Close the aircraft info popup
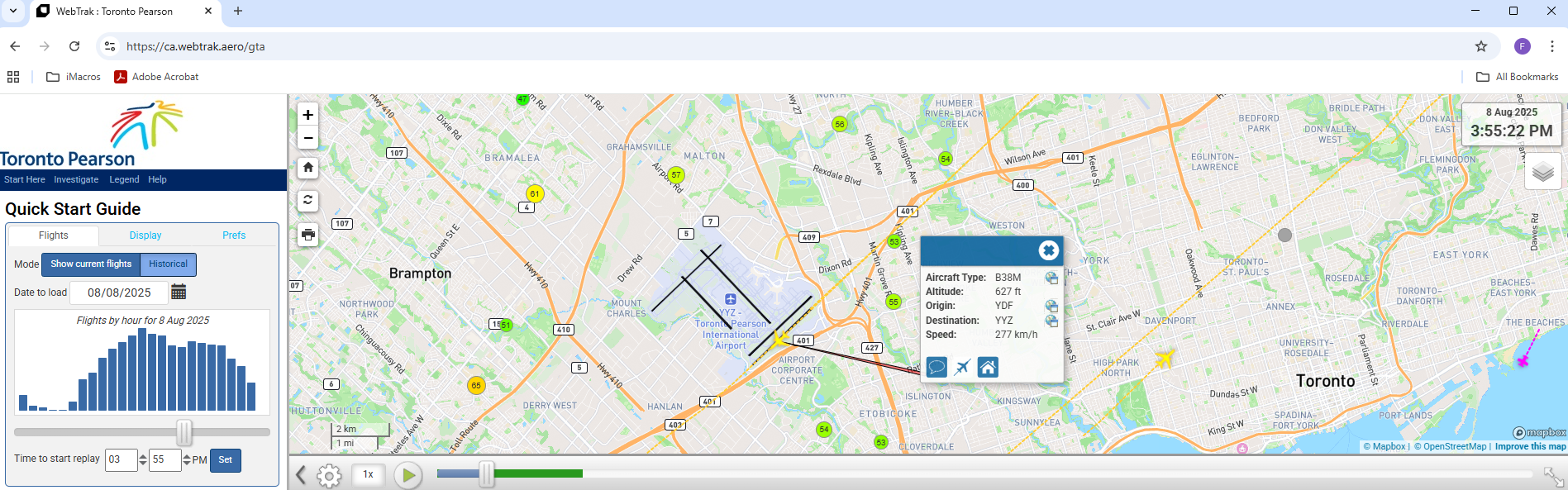1568x490 pixels. (1048, 250)
